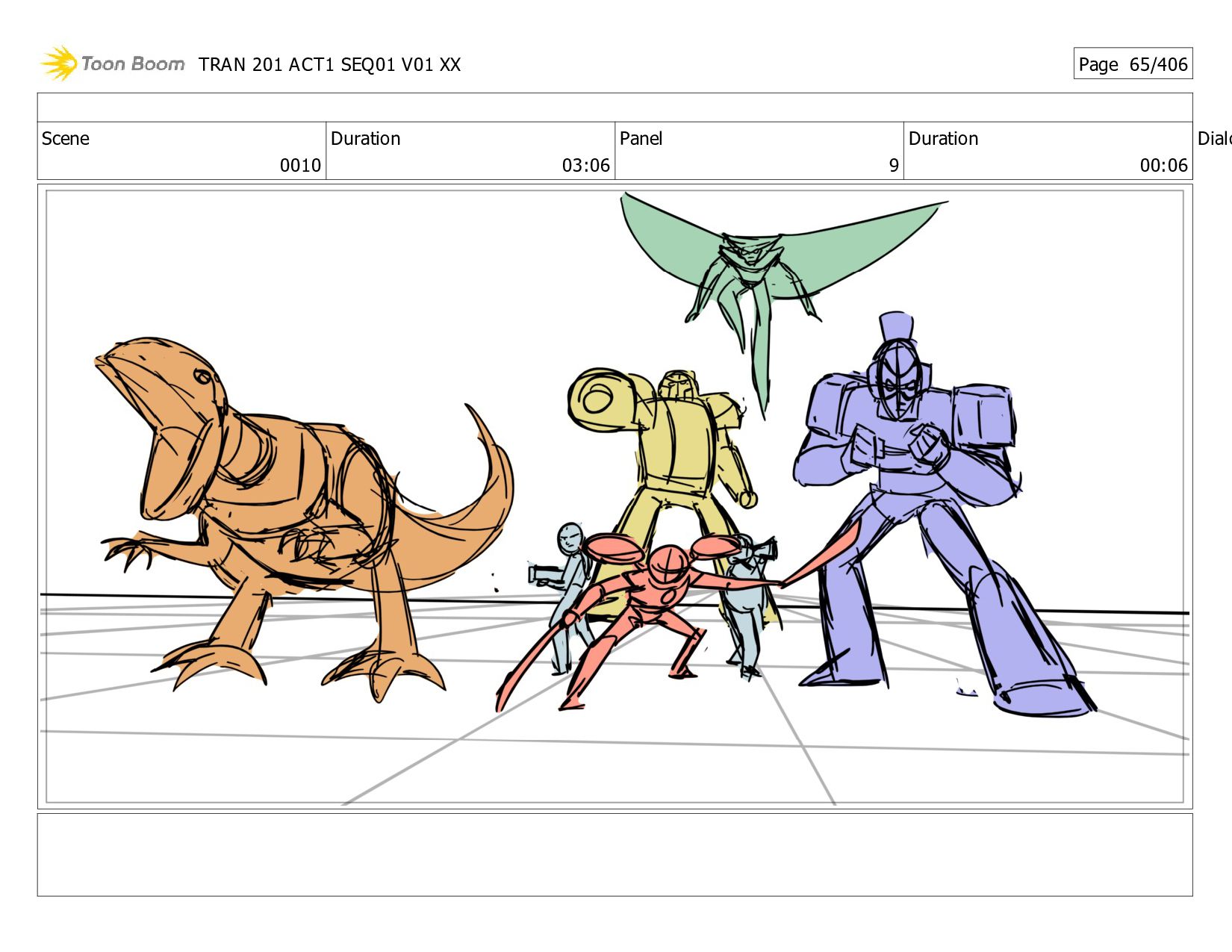The width and height of the screenshot is (1232, 952).
Task: Click the Scene label
Action: (x=66, y=139)
